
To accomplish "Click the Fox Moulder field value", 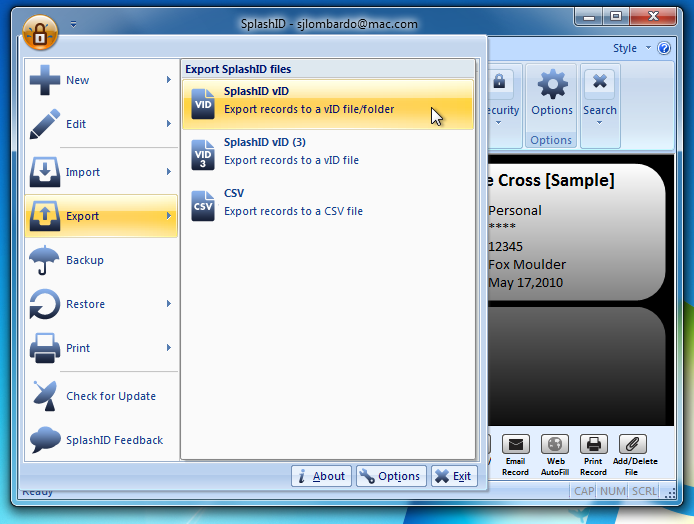I will pos(527,265).
